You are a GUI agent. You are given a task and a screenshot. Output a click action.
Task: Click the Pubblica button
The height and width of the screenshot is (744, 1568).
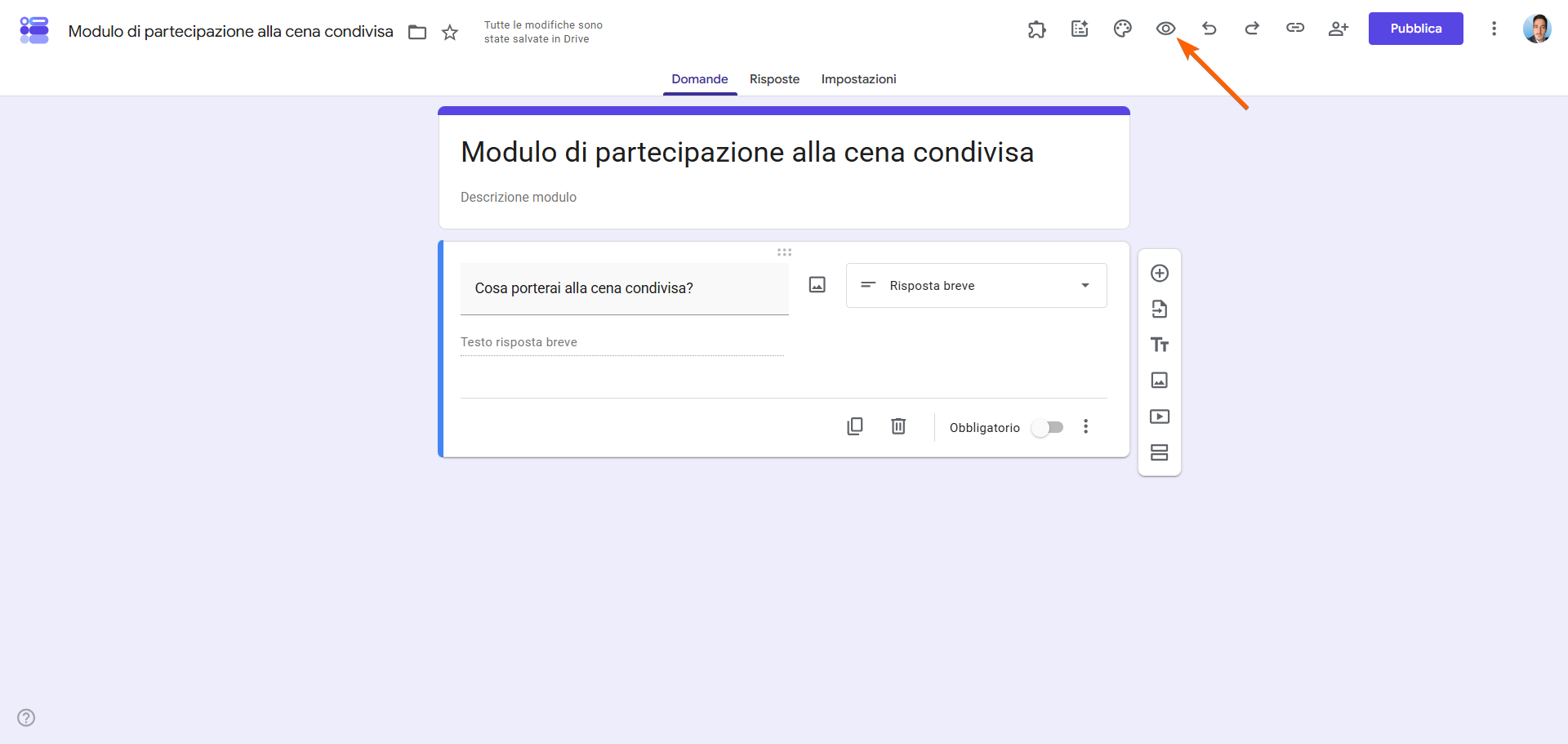1416,29
